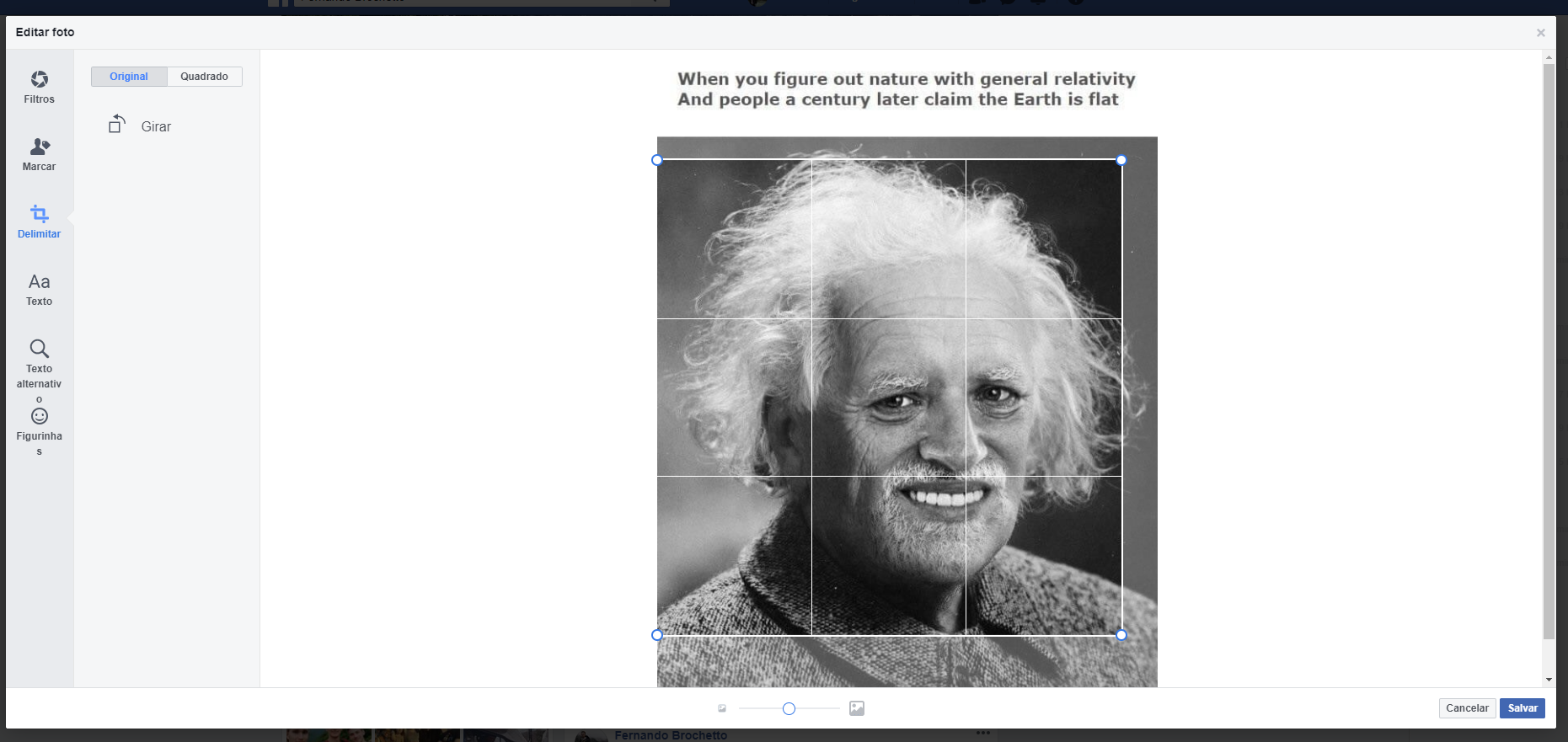Click the top-left crop corner handle

coord(657,160)
